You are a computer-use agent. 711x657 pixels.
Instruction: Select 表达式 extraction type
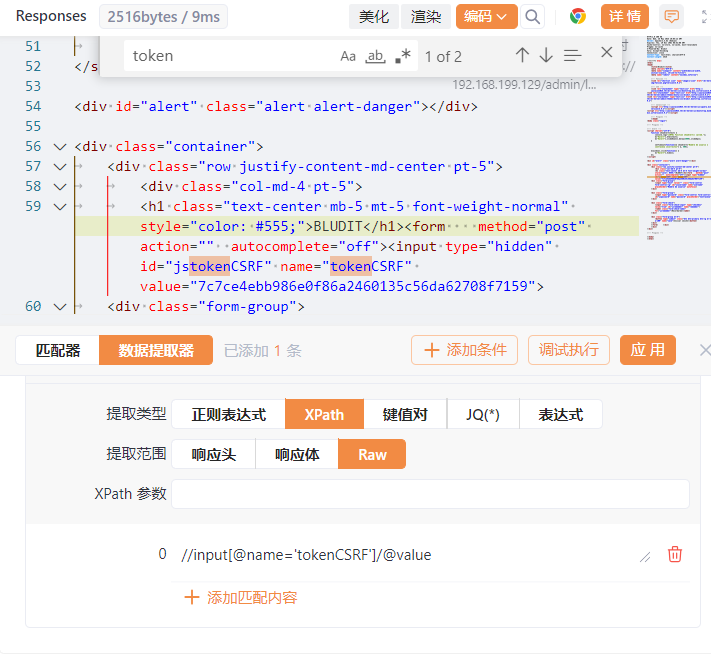pos(560,414)
